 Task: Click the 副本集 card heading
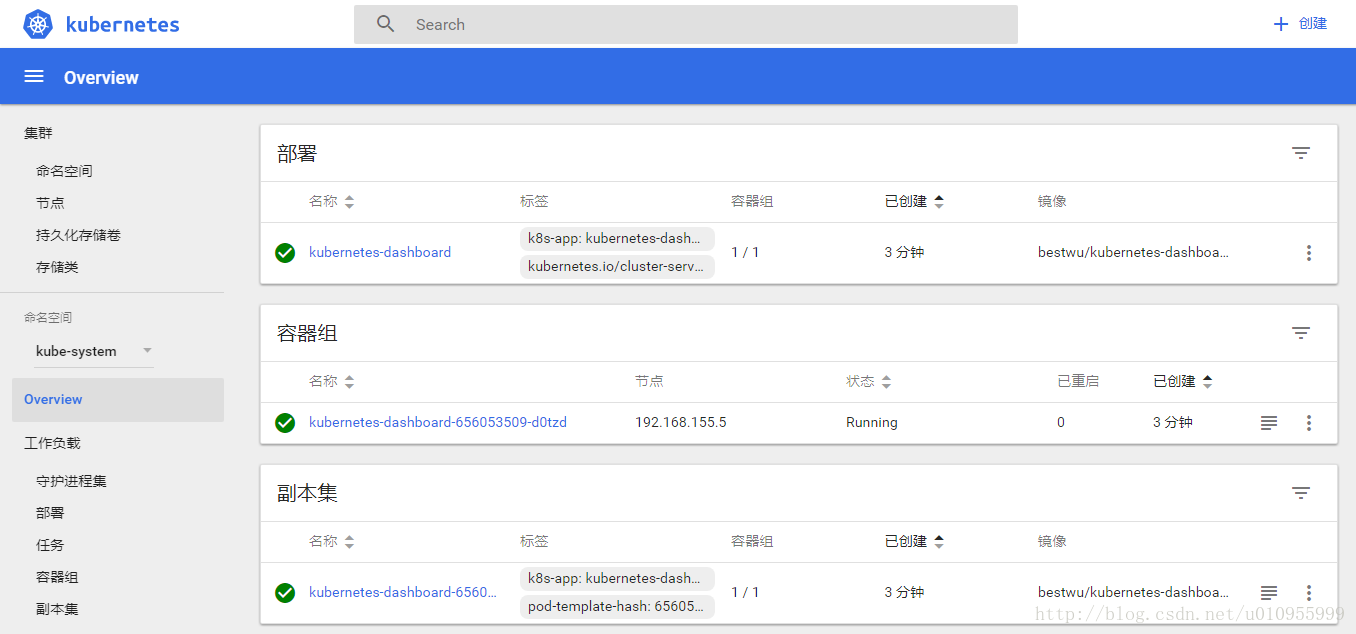(307, 493)
